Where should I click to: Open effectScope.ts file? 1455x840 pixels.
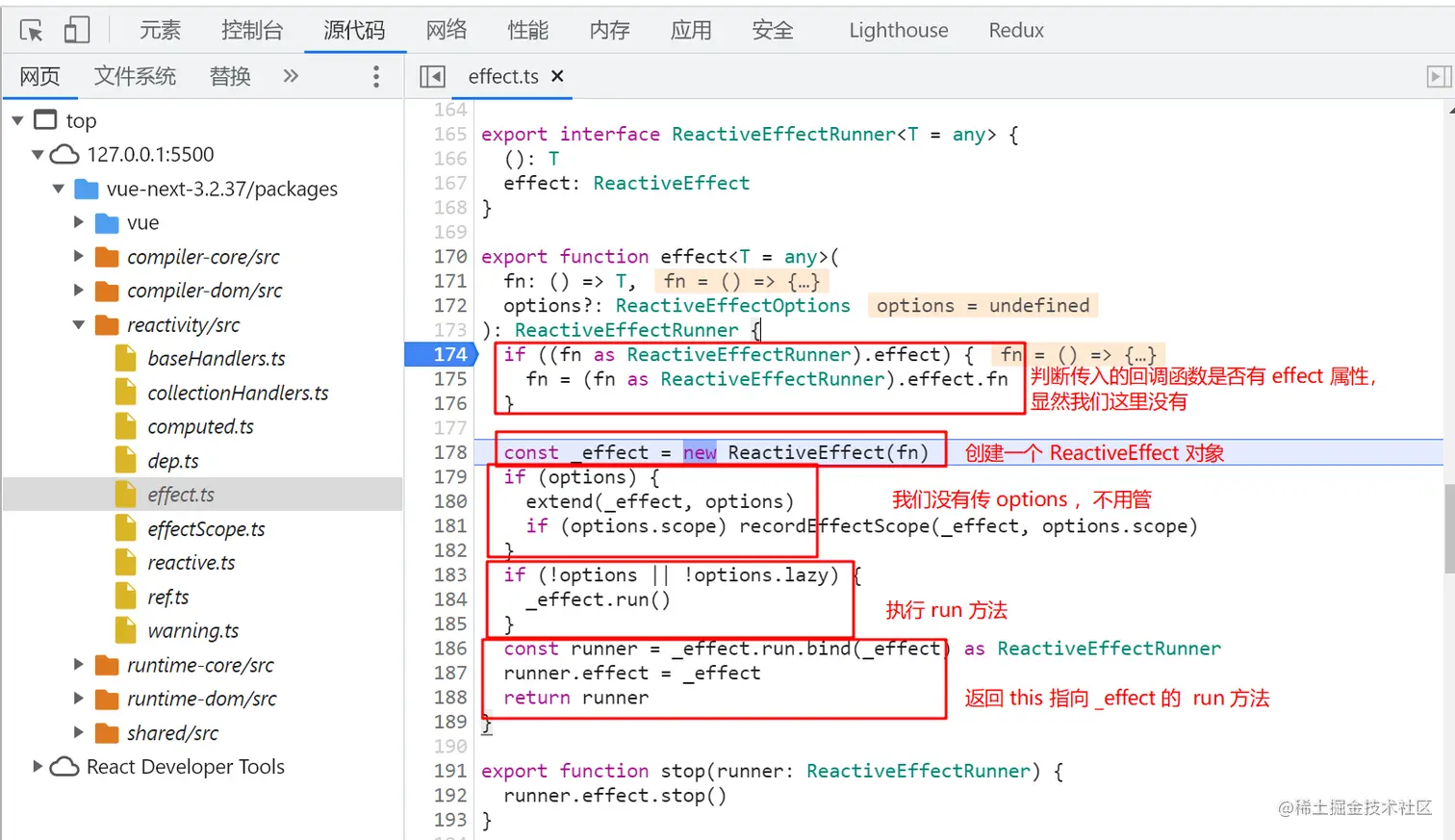click(x=206, y=529)
